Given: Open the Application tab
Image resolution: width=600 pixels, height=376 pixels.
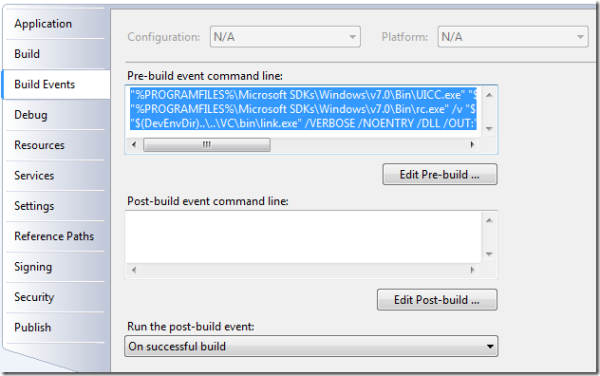Looking at the screenshot, I should (x=55, y=24).
